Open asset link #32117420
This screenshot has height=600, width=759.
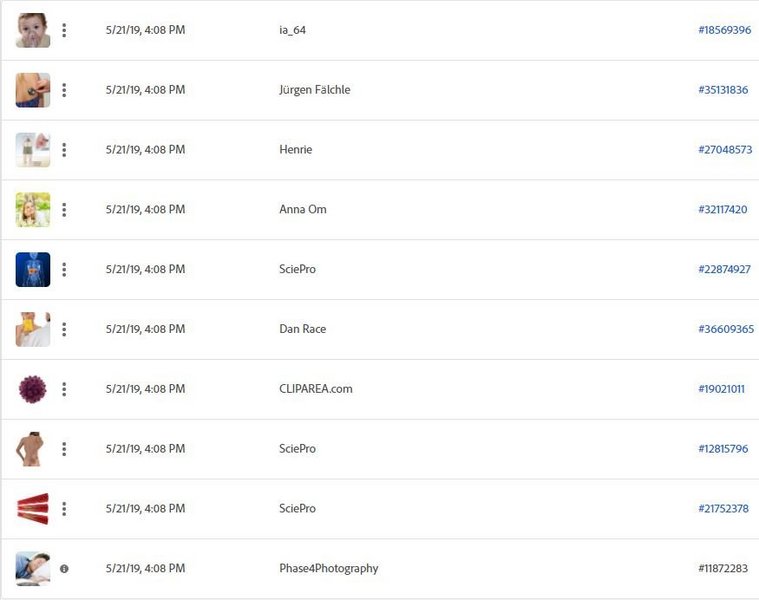coord(723,210)
